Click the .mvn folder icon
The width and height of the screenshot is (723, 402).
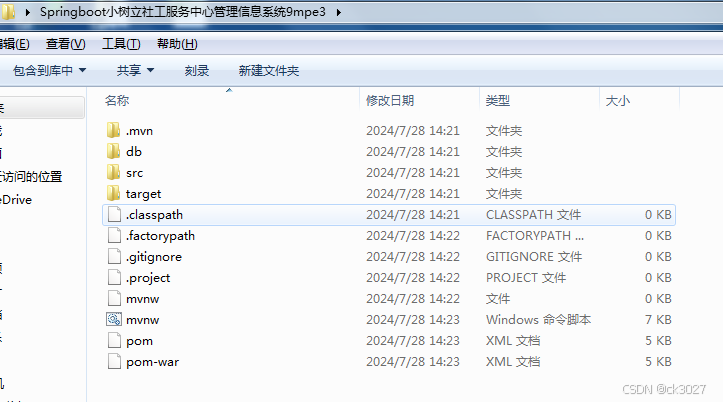pos(113,130)
